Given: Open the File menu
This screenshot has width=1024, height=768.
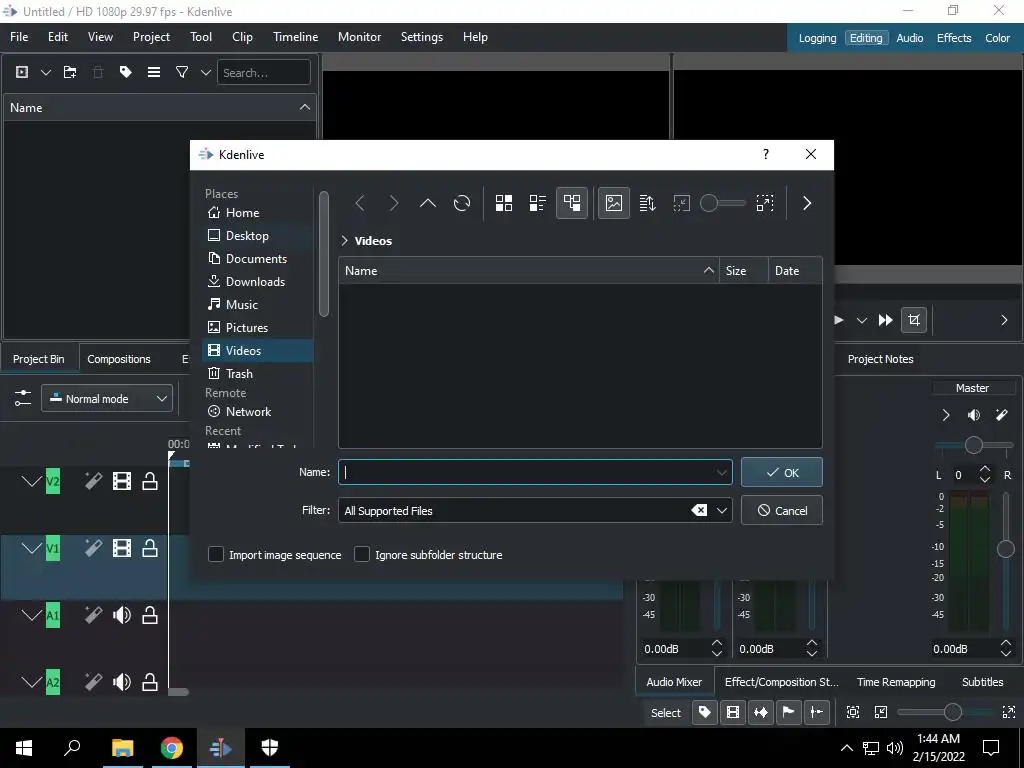Looking at the screenshot, I should point(19,37).
